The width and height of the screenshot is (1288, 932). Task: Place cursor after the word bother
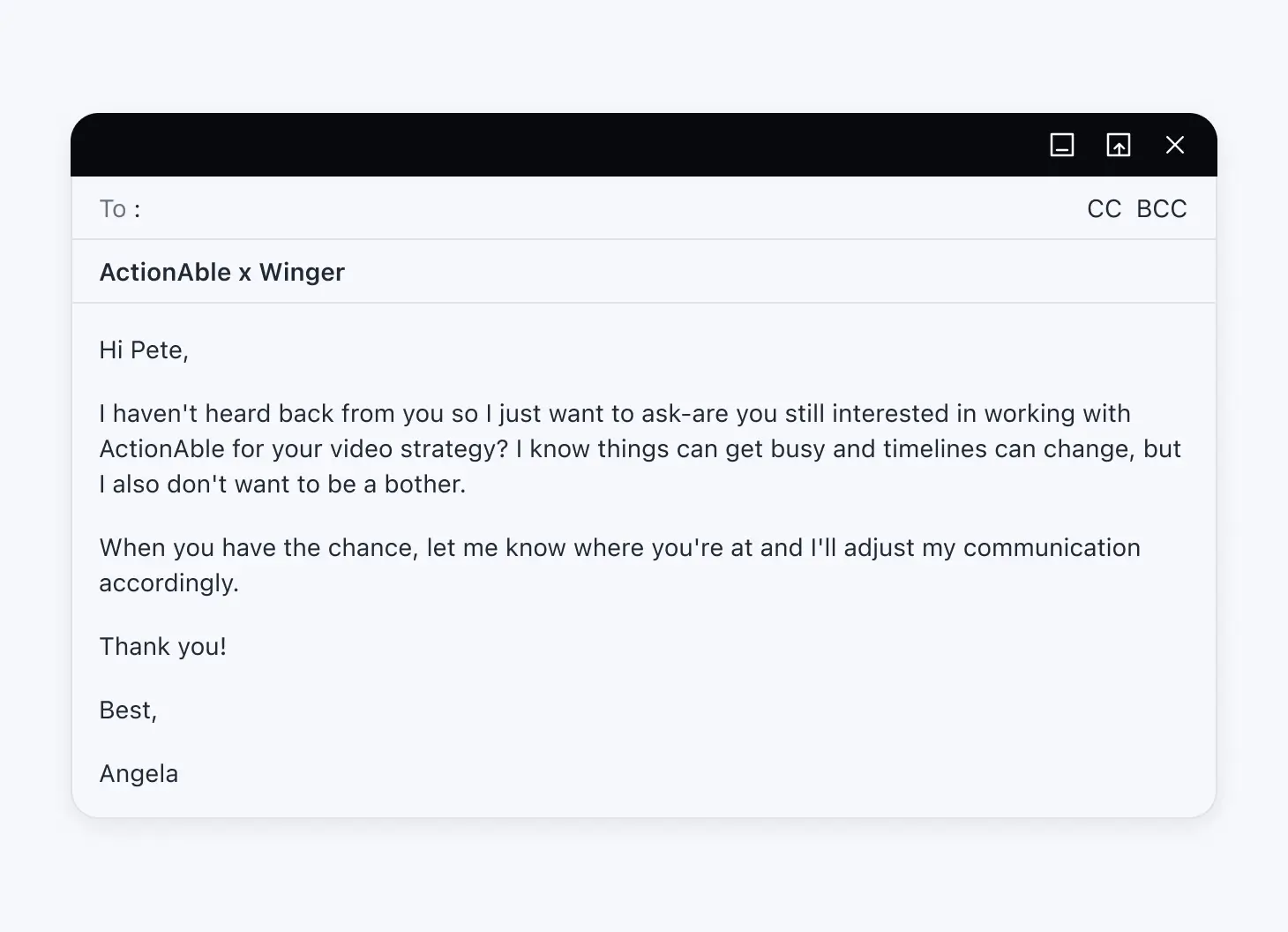click(466, 485)
